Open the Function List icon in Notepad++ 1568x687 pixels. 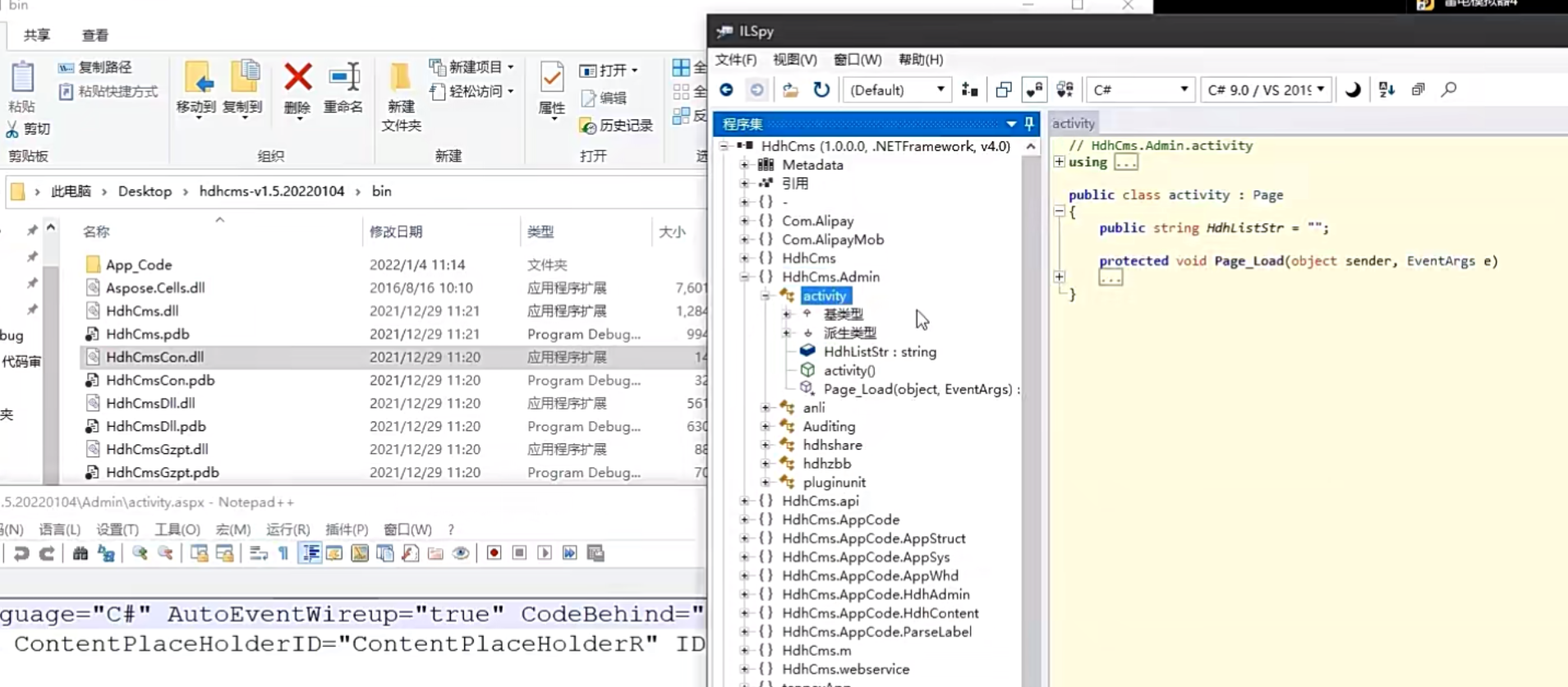pyautogui.click(x=410, y=553)
